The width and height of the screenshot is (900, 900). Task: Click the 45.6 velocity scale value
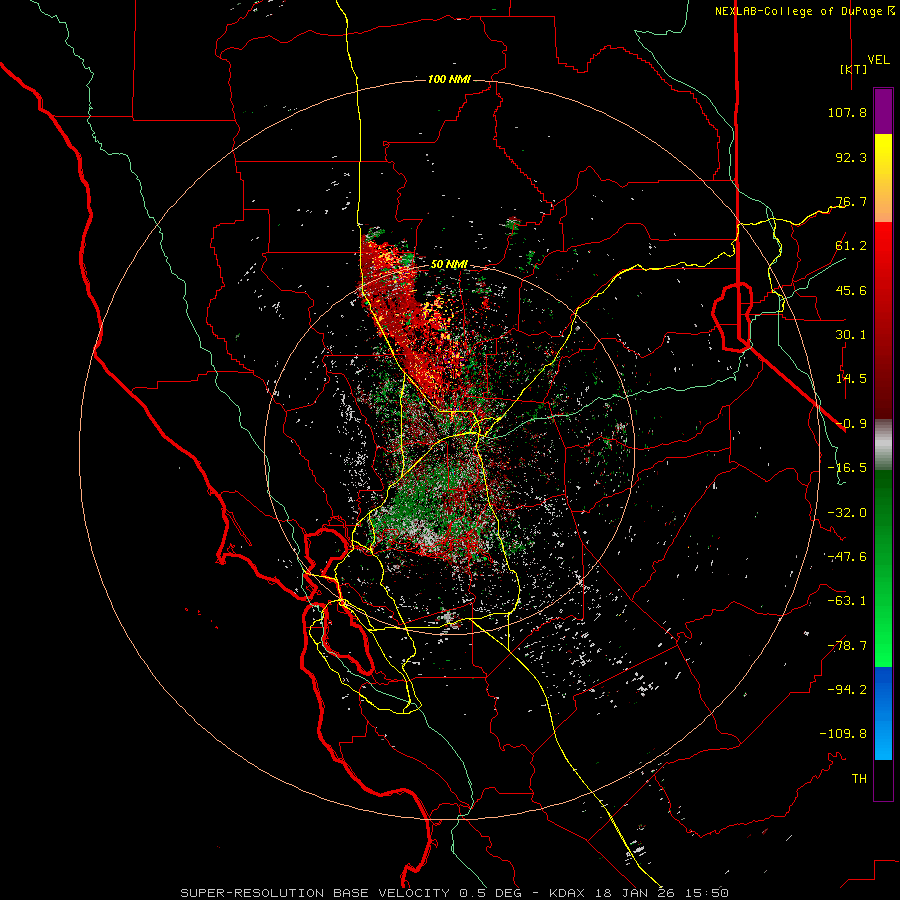[x=851, y=290]
